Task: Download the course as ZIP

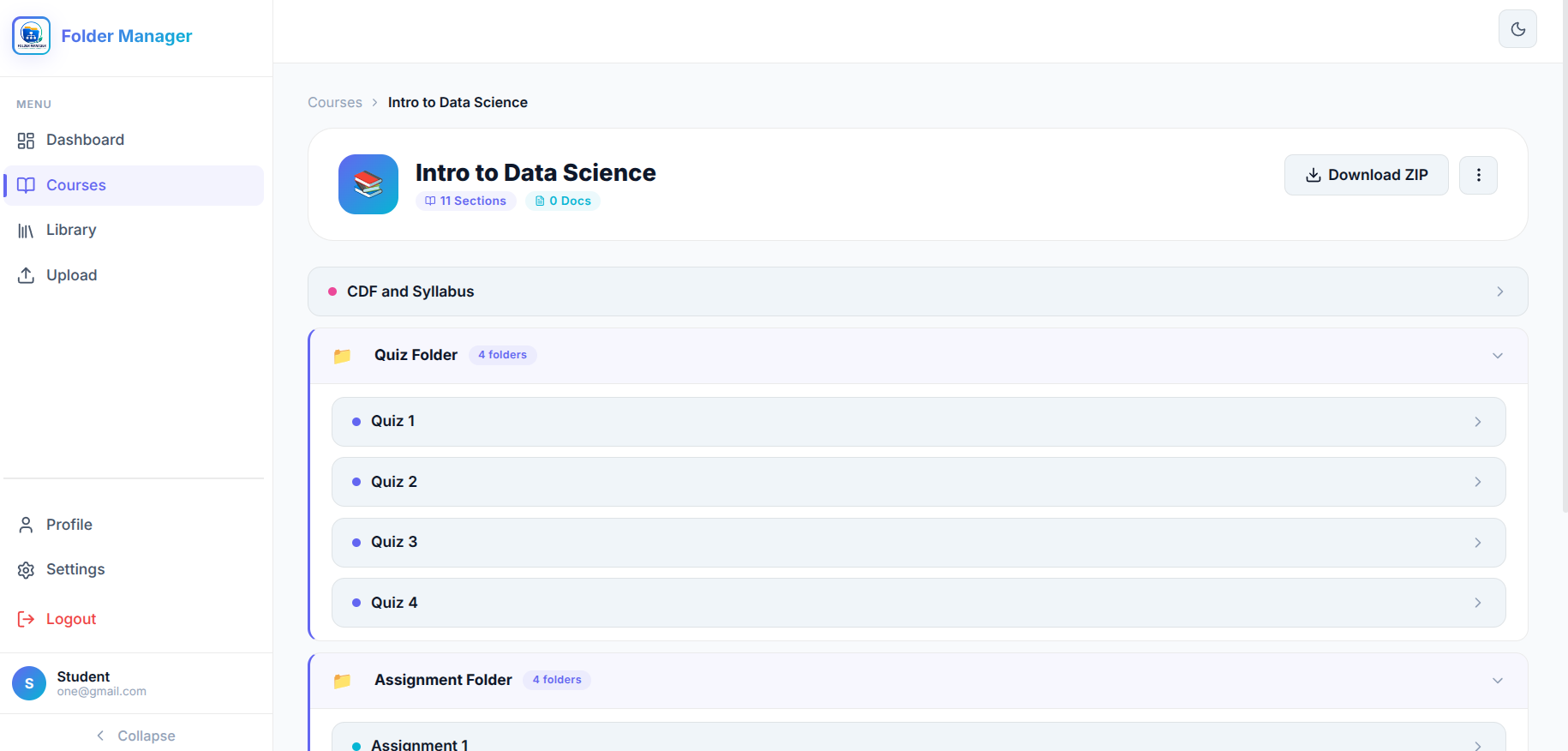Action: click(1366, 175)
